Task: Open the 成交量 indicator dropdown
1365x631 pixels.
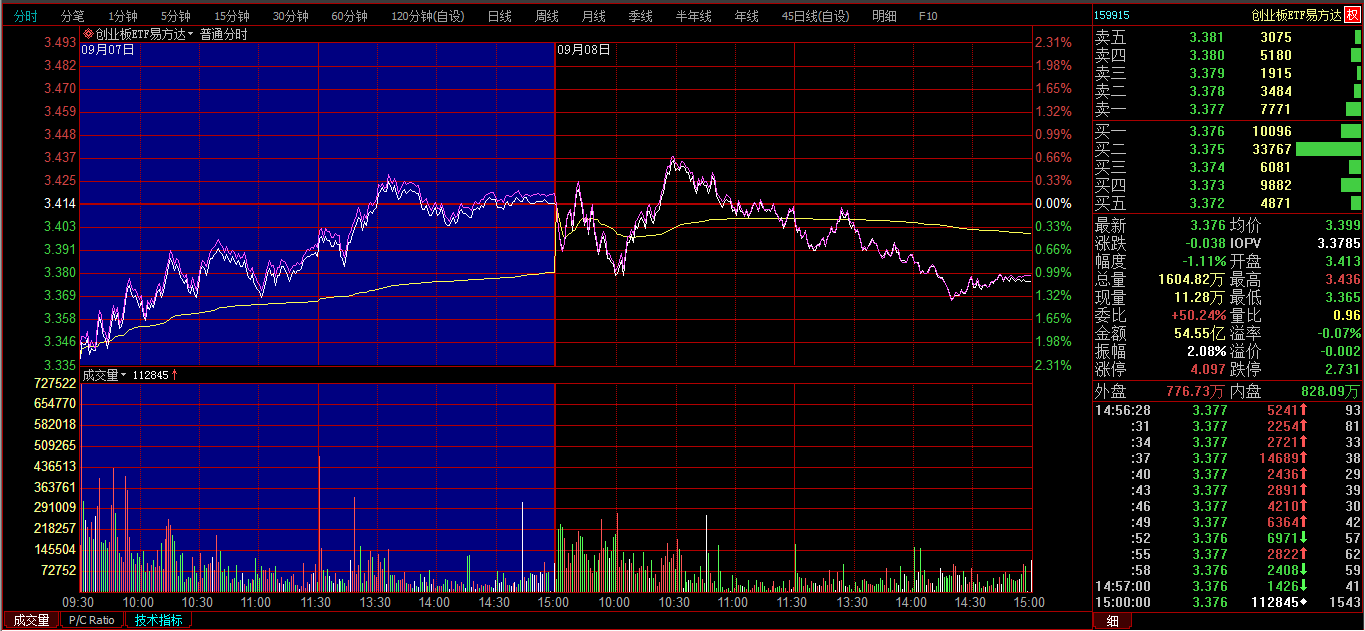Action: (x=124, y=375)
